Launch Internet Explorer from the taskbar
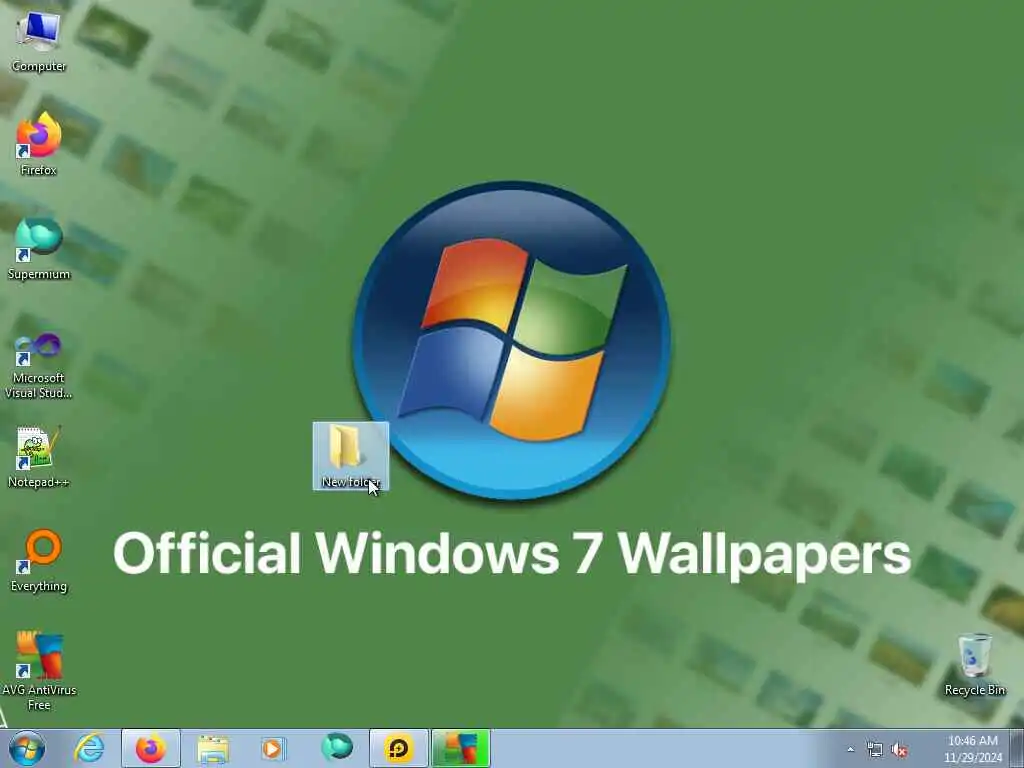1024x768 pixels. click(x=89, y=748)
